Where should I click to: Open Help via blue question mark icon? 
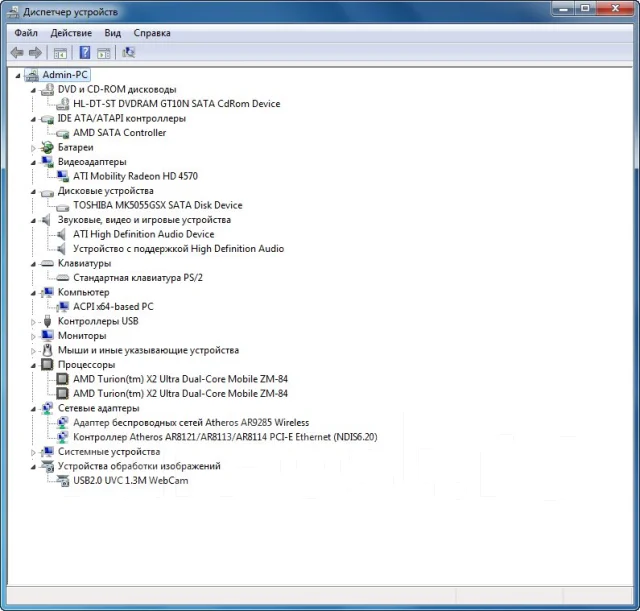[85, 53]
